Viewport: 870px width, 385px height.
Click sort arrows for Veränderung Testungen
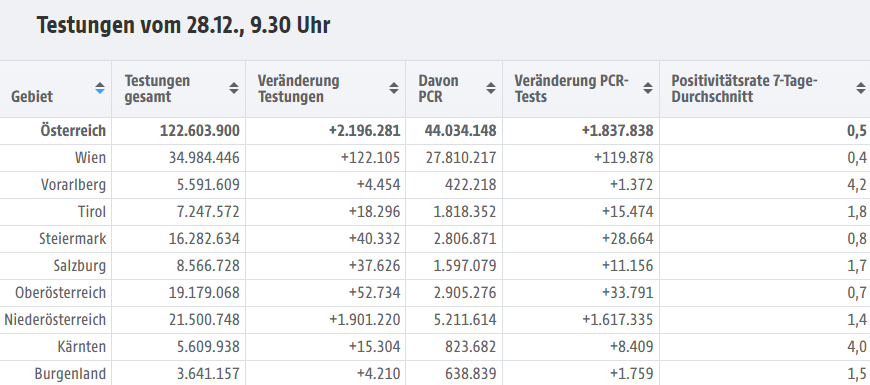(x=394, y=88)
